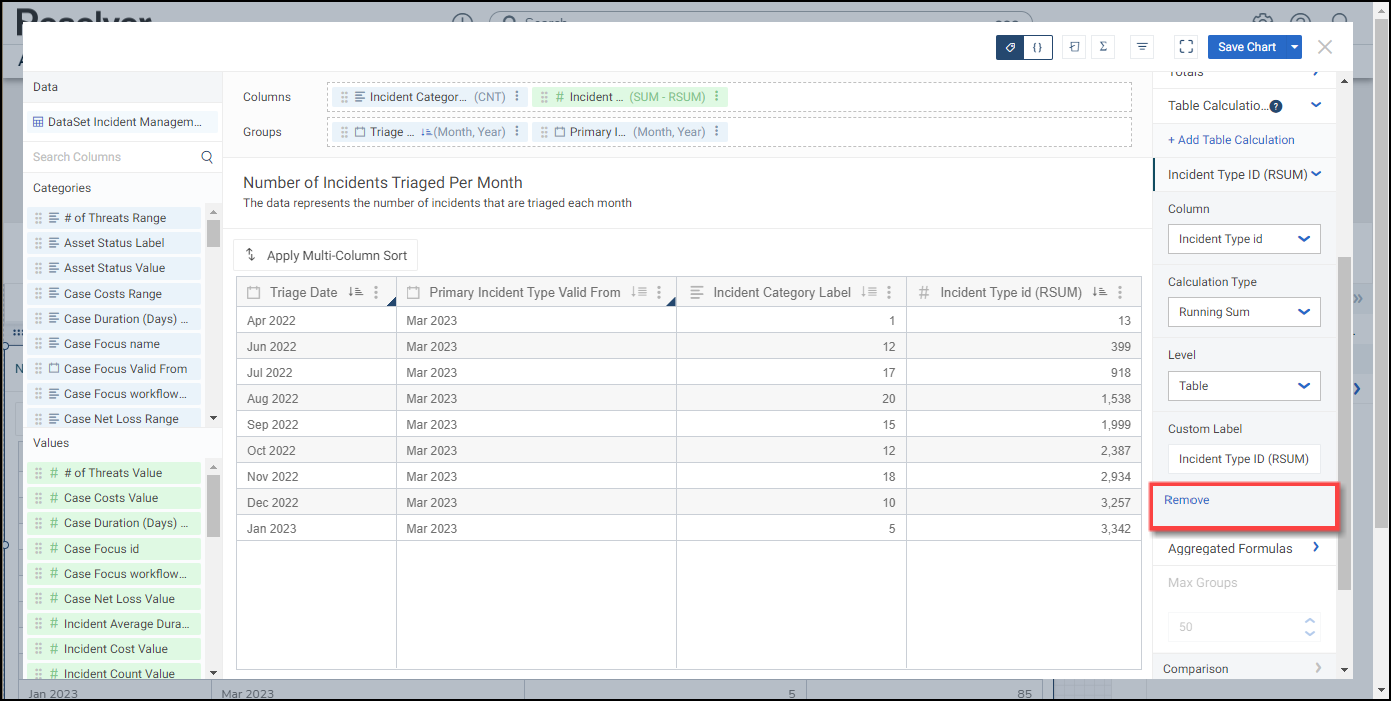Viewport: 1391px width, 701px height.
Task: Open kebab menu on Triage Date column header
Action: click(x=376, y=292)
